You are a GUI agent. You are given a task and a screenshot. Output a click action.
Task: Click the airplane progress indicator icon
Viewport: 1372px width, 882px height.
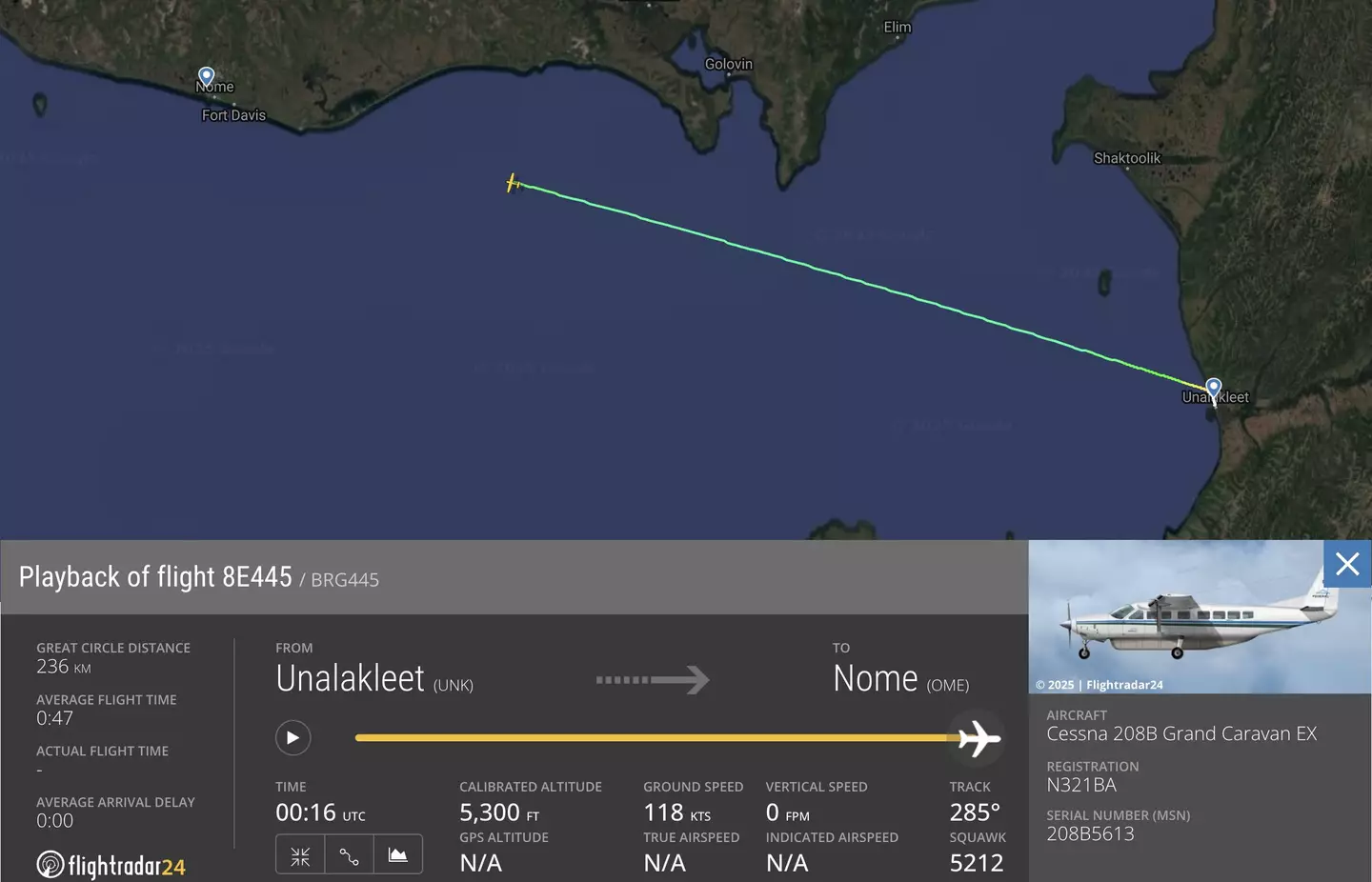978,737
